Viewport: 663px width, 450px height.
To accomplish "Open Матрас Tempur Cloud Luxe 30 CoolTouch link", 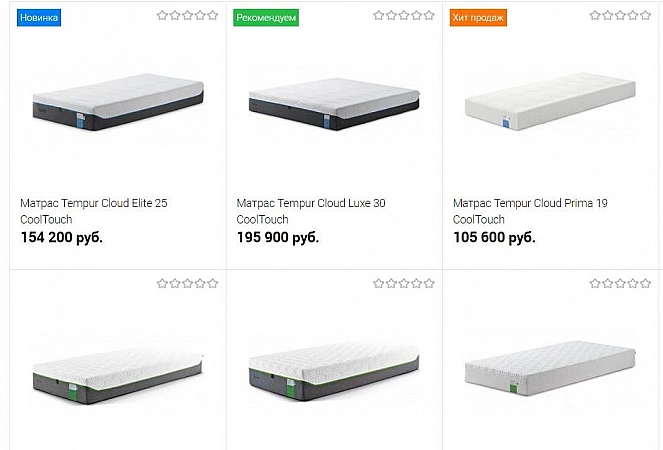I will 310,210.
